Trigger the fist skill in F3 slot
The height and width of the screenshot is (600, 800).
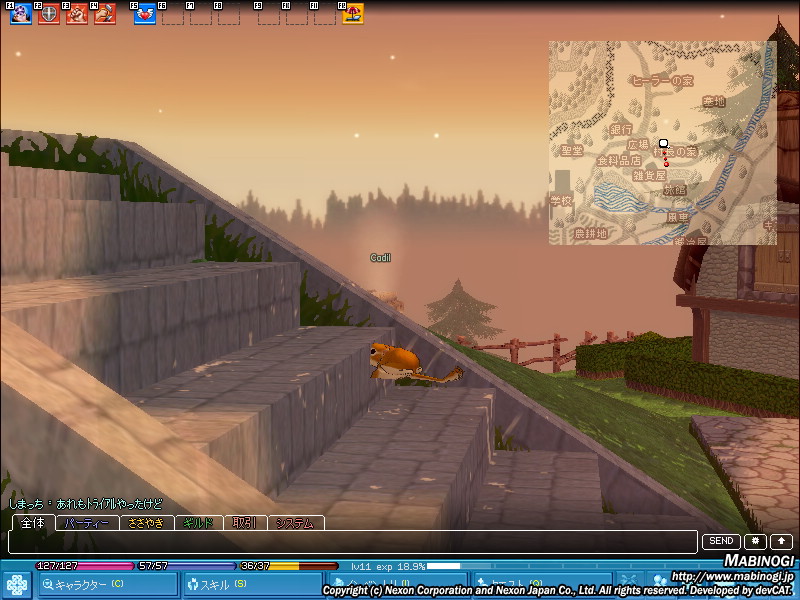point(76,14)
